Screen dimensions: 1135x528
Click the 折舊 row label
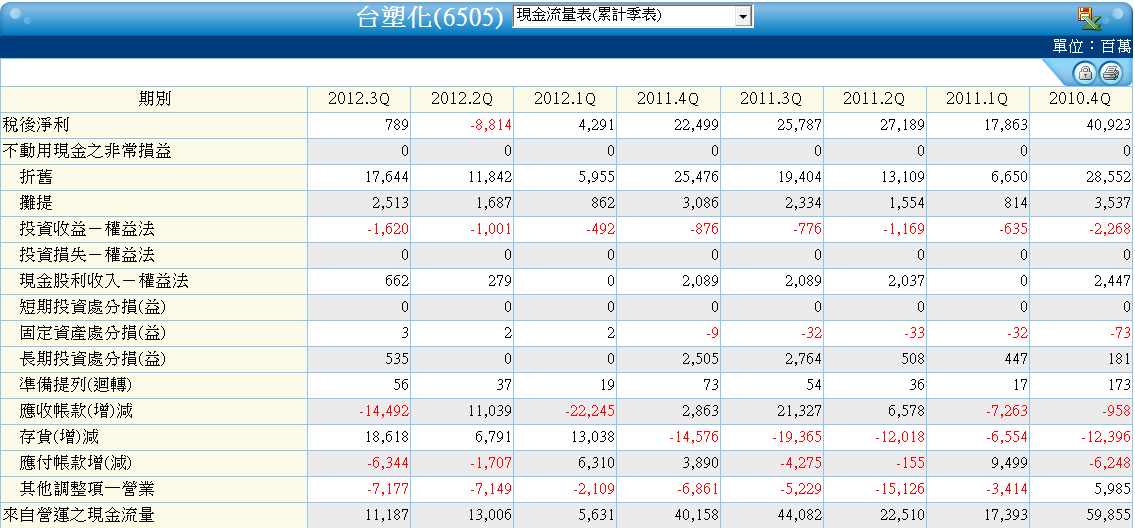(x=36, y=177)
